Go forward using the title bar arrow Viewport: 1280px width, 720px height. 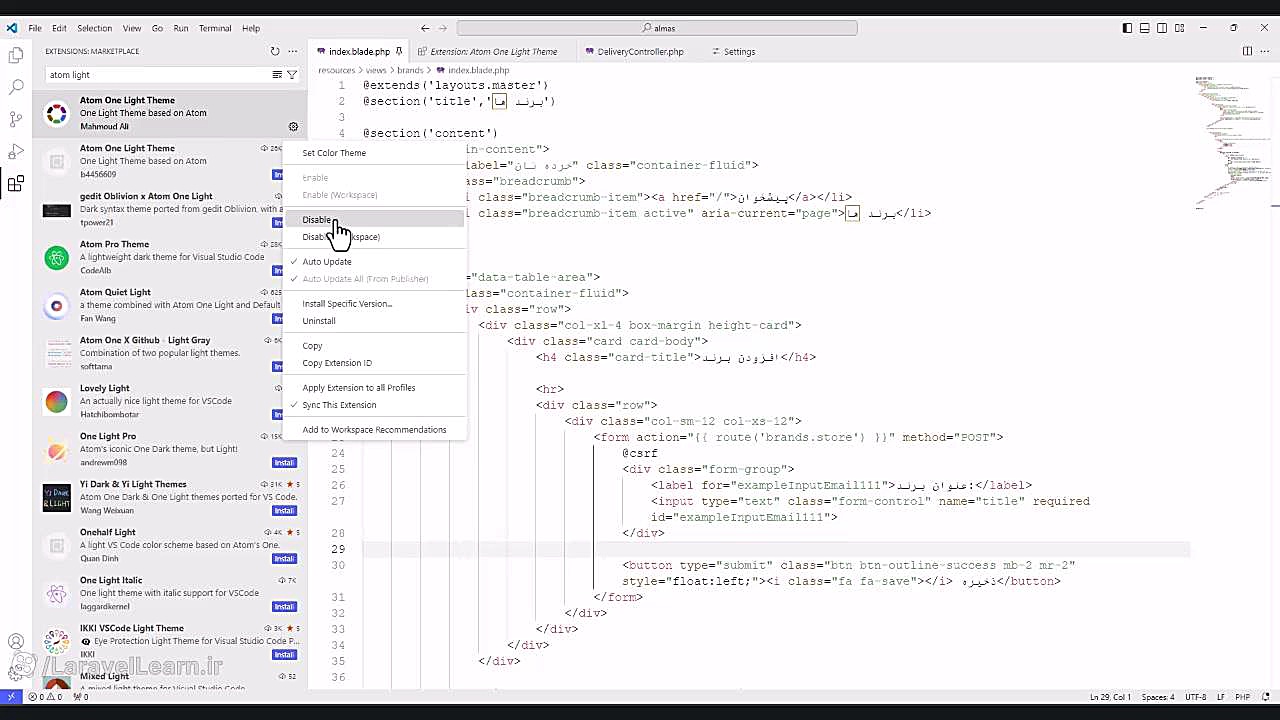443,28
